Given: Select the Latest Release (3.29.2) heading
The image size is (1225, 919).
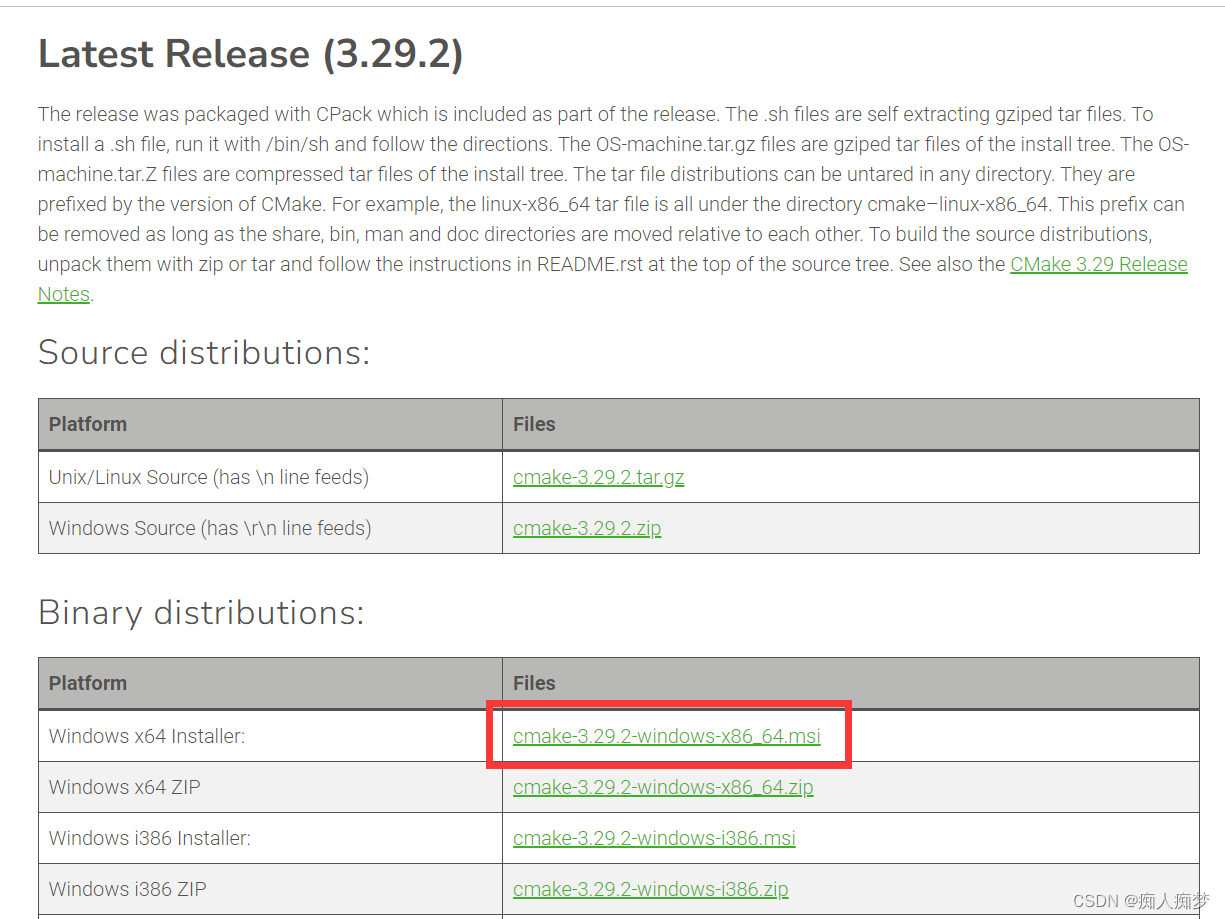Looking at the screenshot, I should [250, 54].
